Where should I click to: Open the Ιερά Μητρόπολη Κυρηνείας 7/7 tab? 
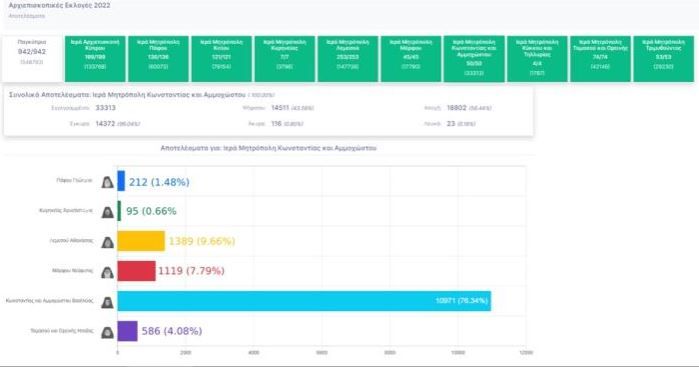[x=284, y=59]
